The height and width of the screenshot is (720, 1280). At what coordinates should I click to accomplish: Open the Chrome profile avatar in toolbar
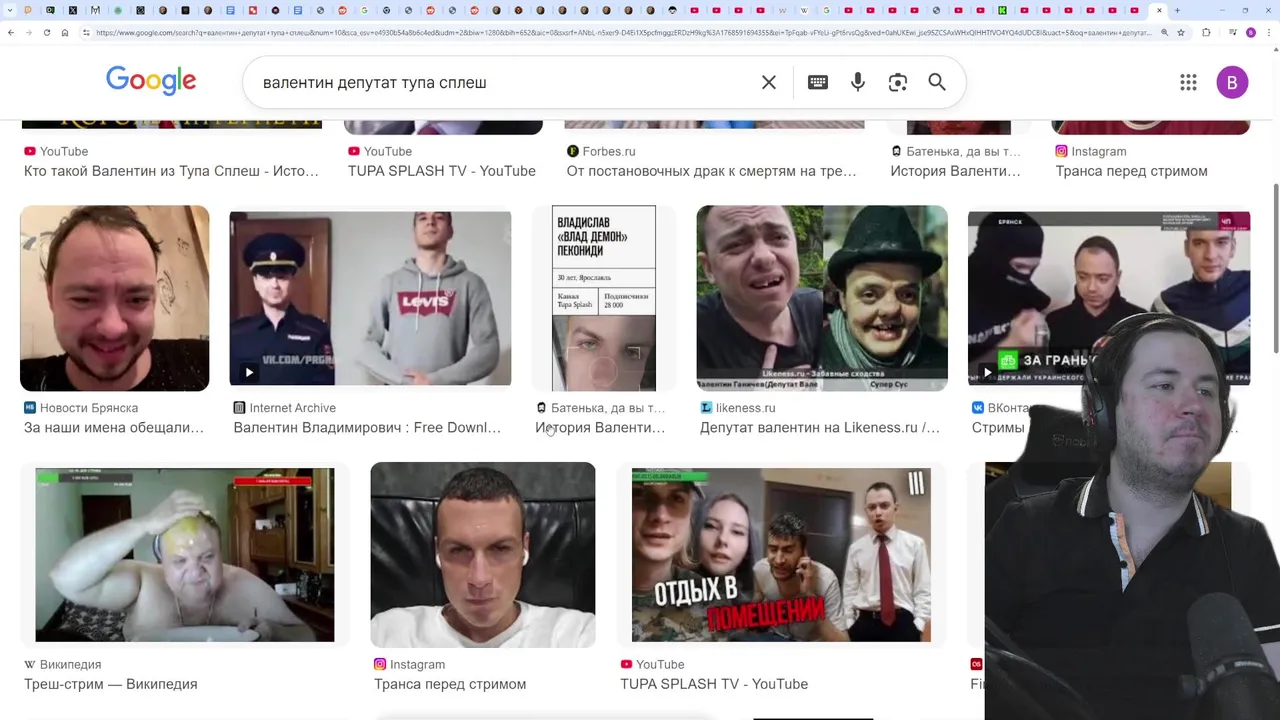coord(1250,32)
